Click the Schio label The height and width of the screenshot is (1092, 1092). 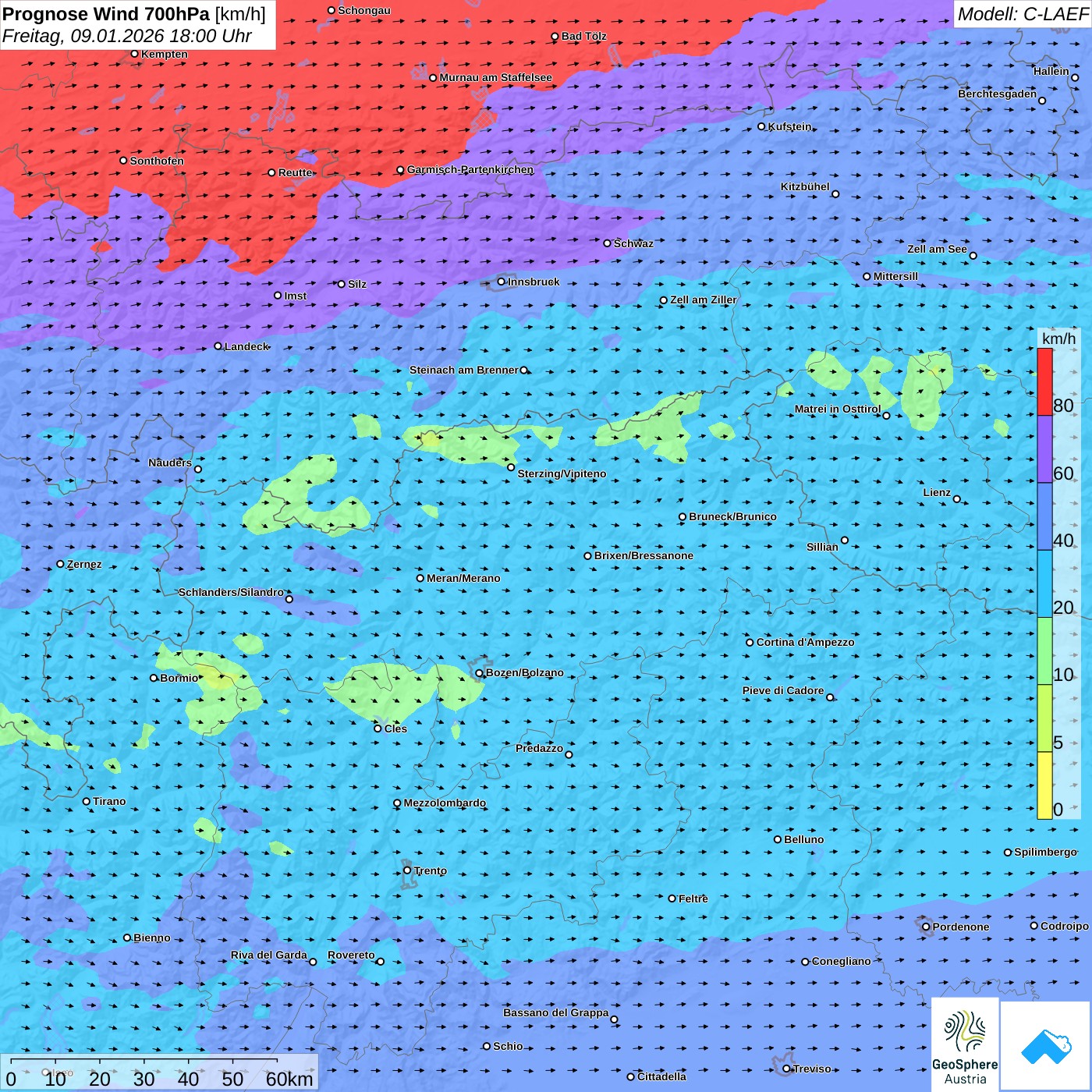coord(508,1046)
